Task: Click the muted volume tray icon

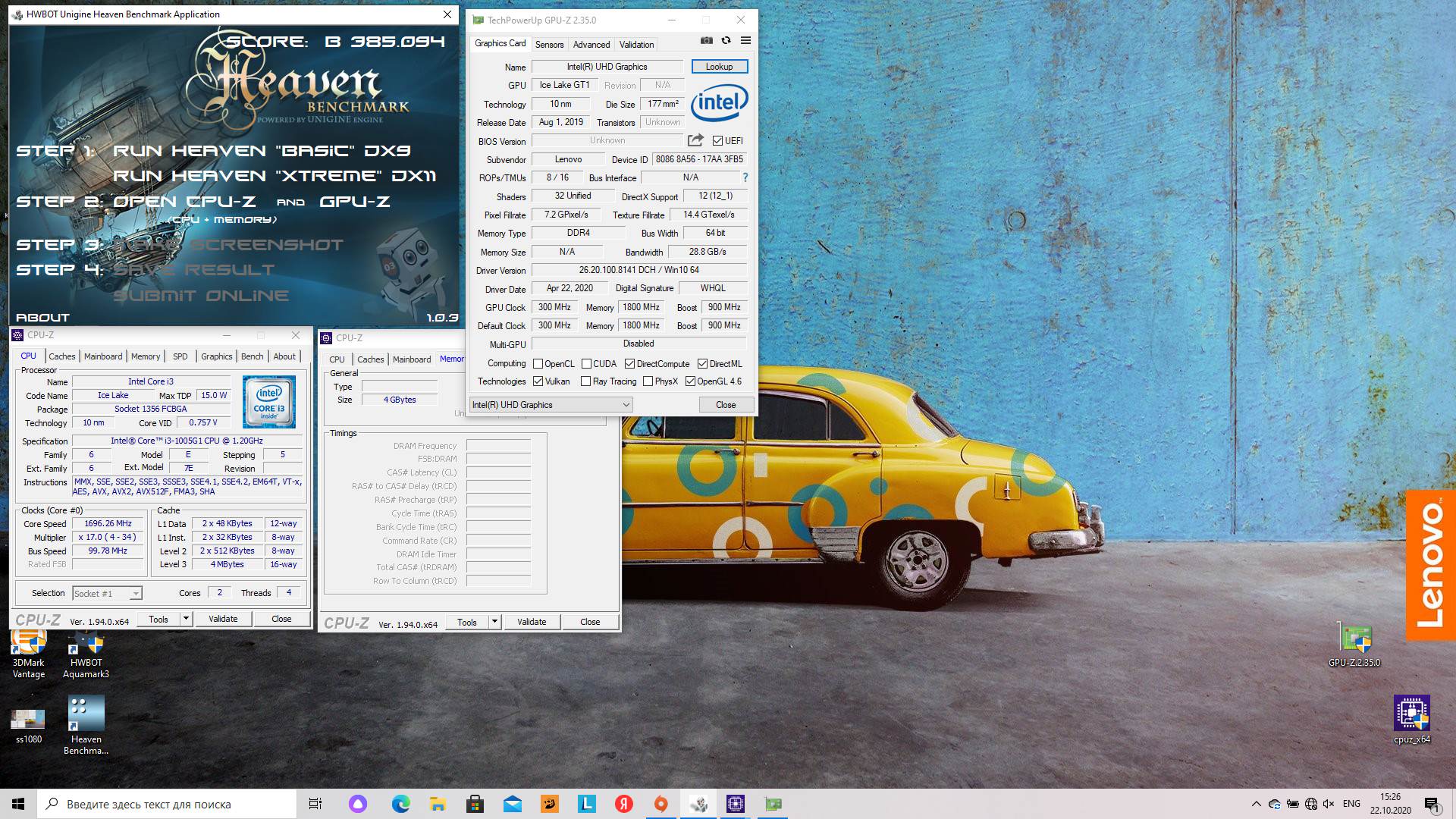Action: click(x=1329, y=804)
